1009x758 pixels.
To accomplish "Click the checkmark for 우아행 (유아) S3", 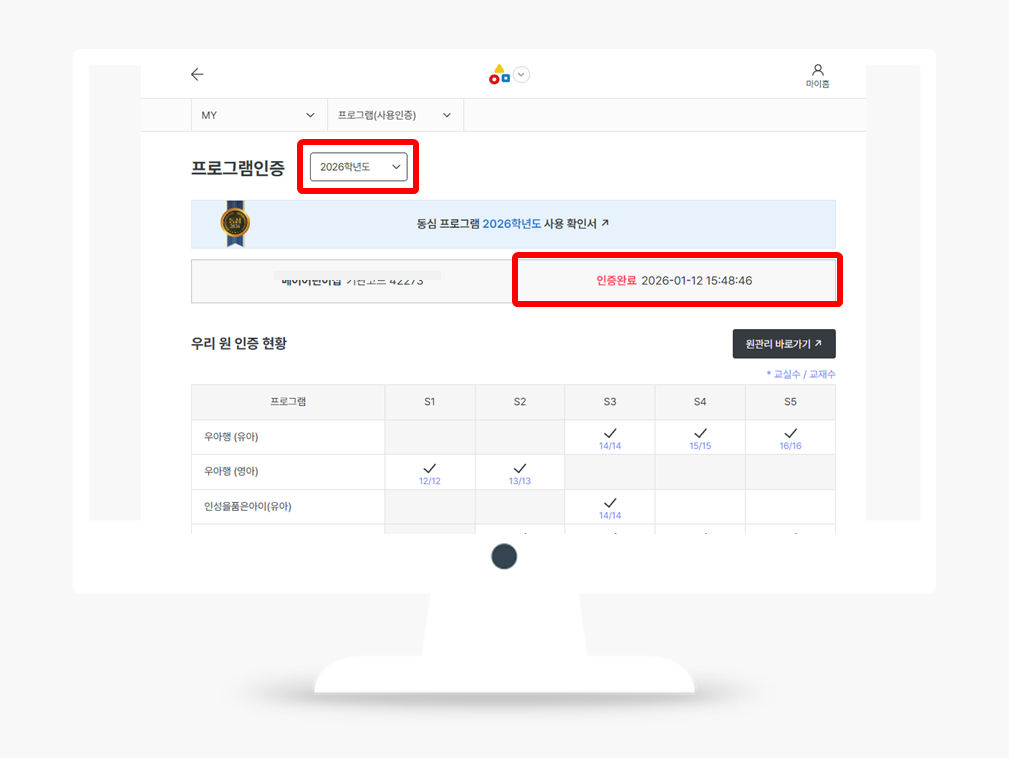I will click(610, 434).
